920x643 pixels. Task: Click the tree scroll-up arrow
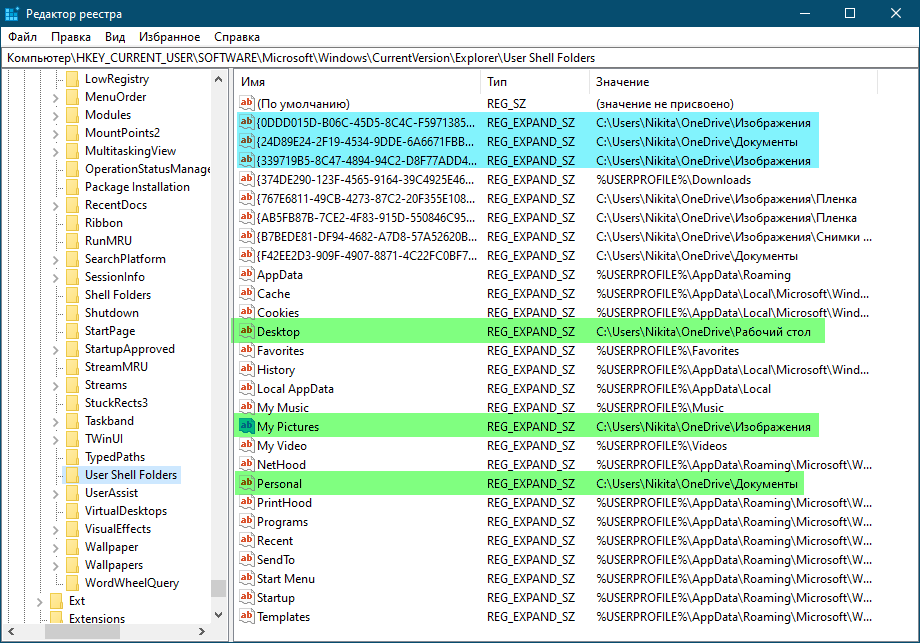pos(218,79)
